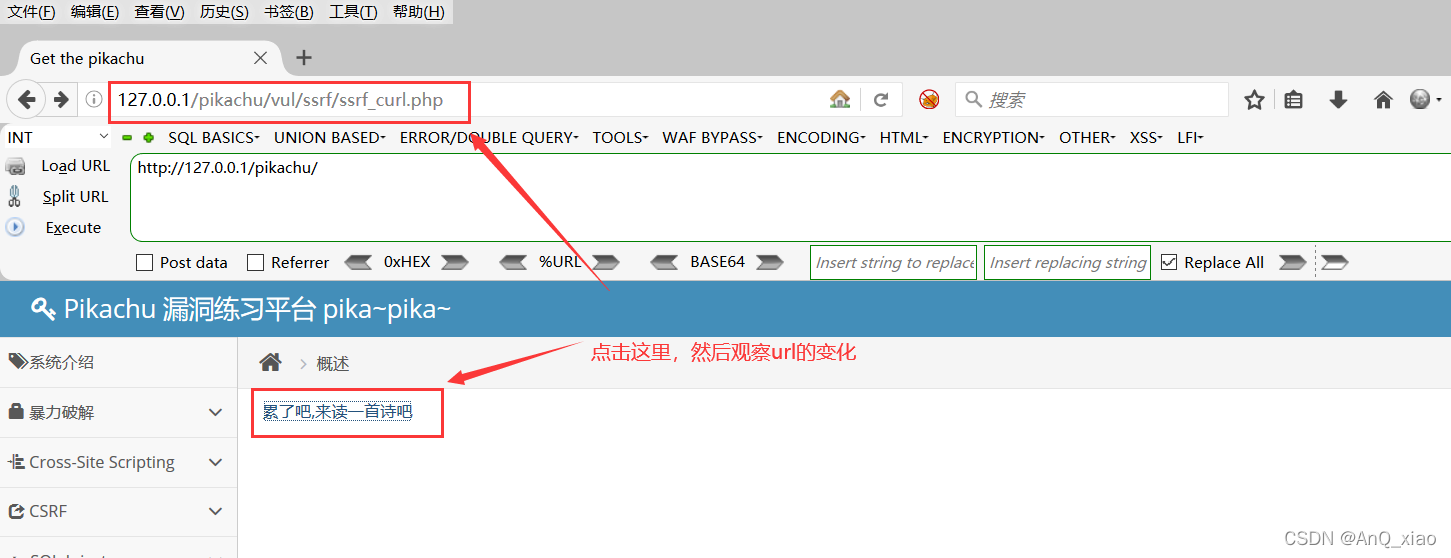
Task: Open WAF BYPASS dropdown menu
Action: (x=712, y=137)
